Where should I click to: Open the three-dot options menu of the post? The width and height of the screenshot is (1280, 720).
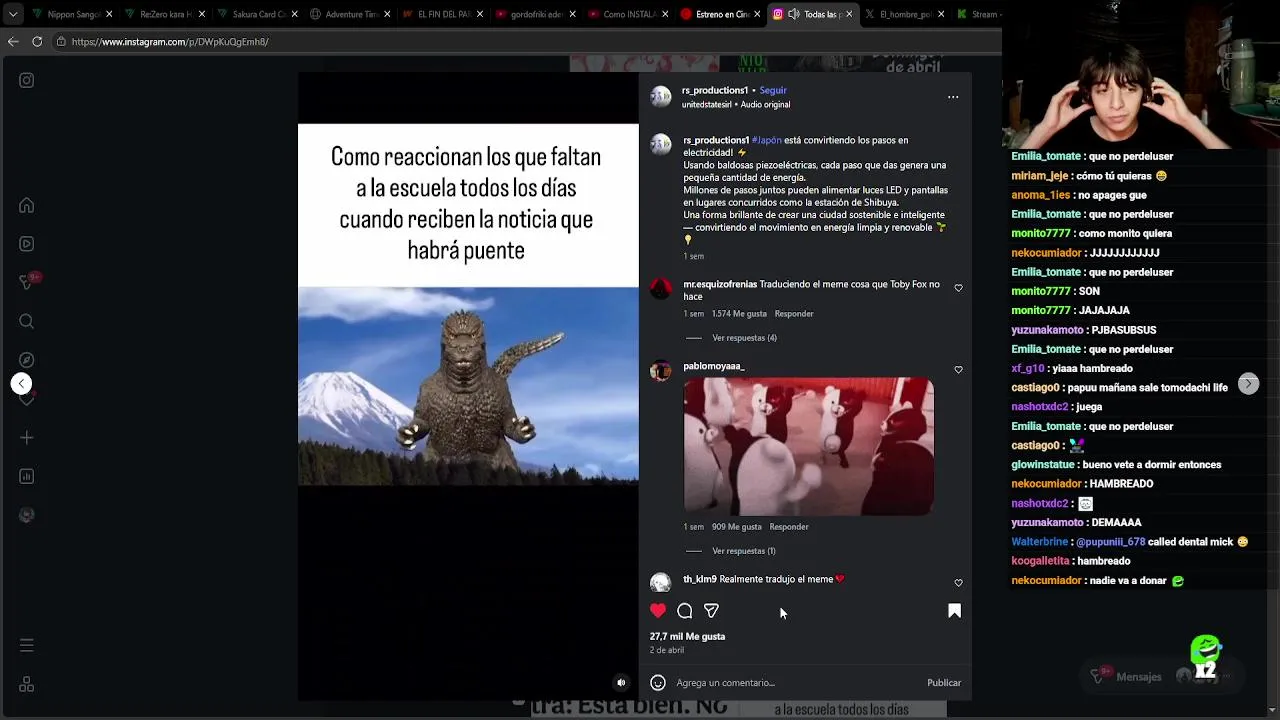953,97
